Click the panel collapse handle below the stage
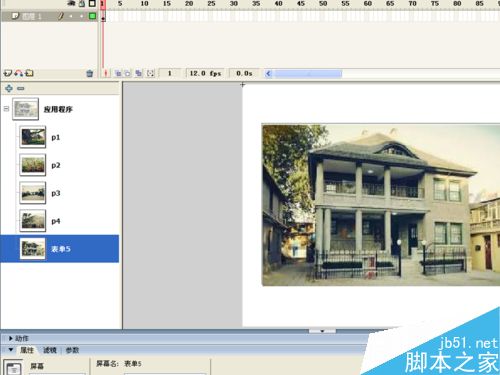The image size is (500, 375). click(322, 331)
